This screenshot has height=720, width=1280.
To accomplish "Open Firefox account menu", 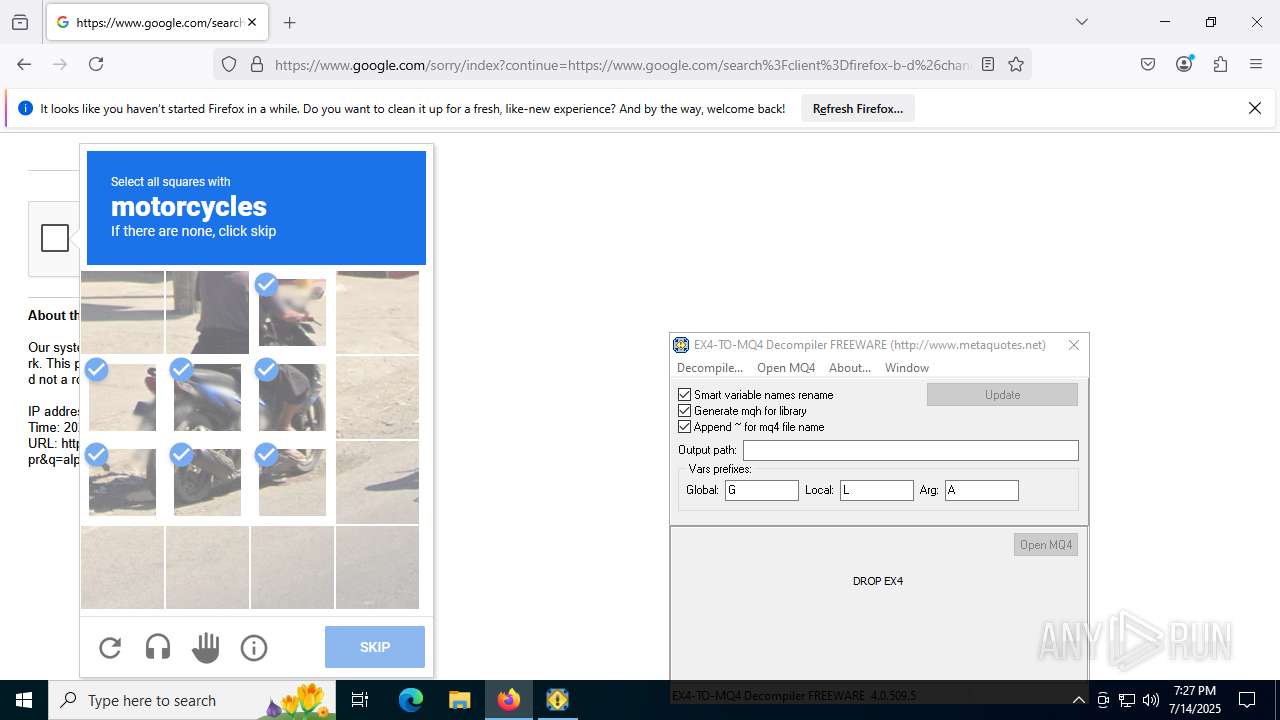I will click(1184, 64).
